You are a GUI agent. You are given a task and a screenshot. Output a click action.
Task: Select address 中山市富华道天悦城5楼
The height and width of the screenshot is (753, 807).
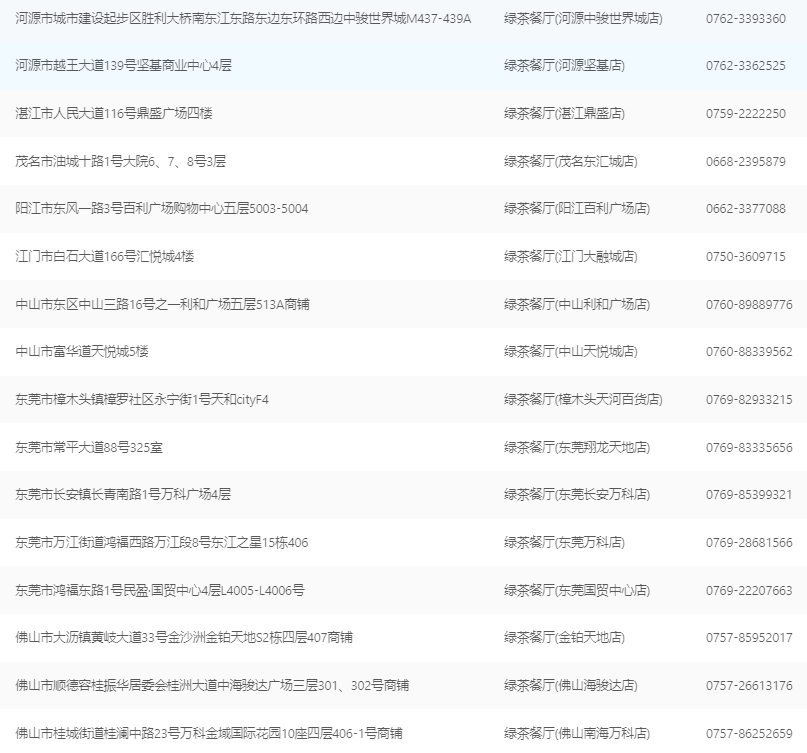82,352
